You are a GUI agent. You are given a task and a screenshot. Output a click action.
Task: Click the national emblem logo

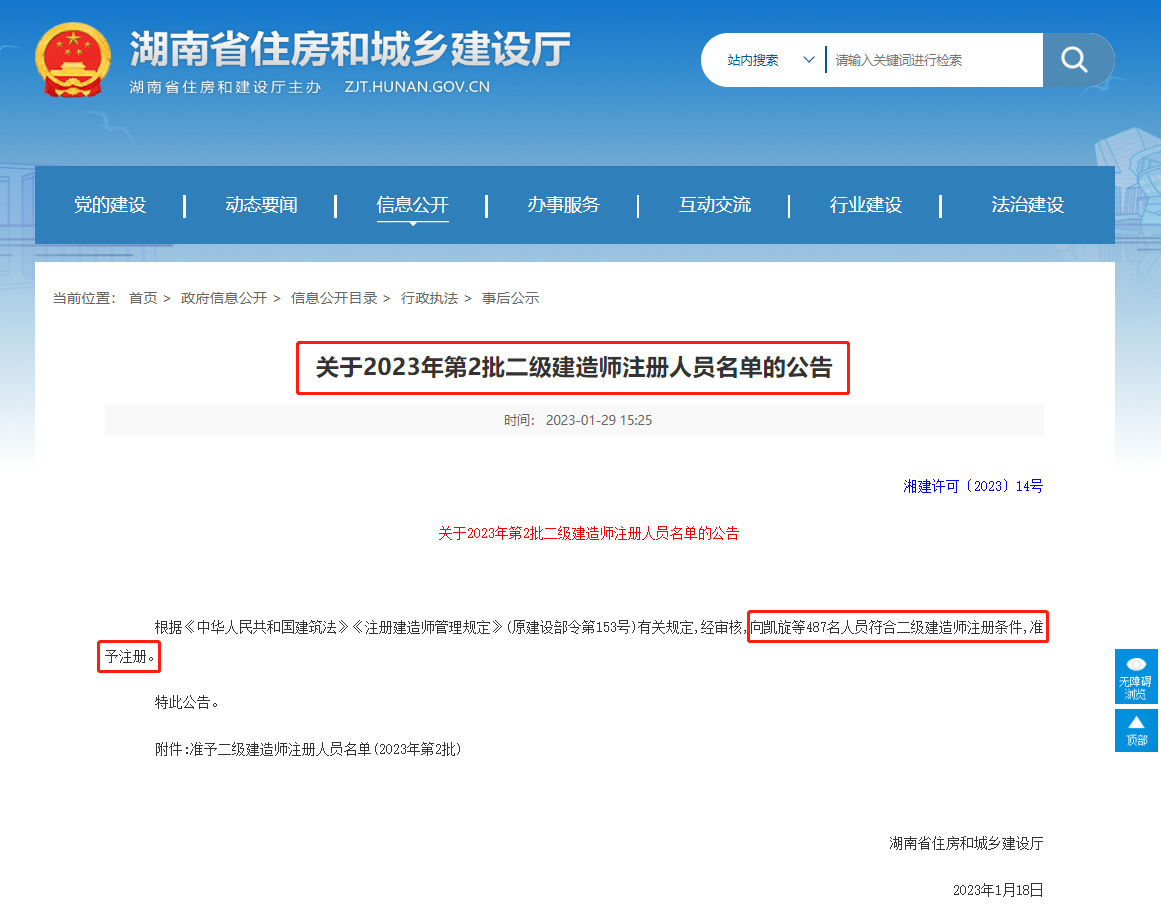pos(73,60)
